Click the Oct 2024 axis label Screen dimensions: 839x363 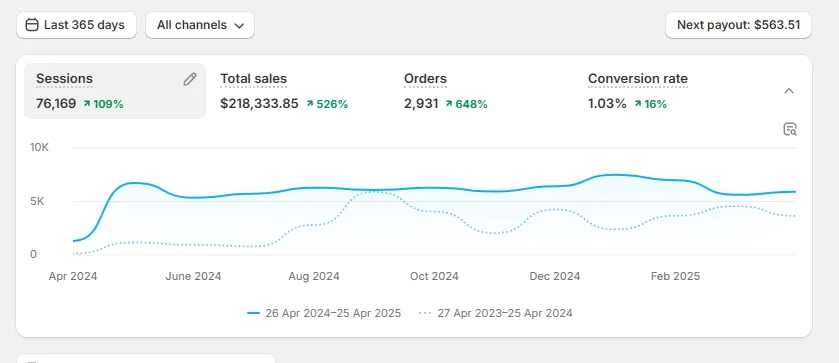434,277
